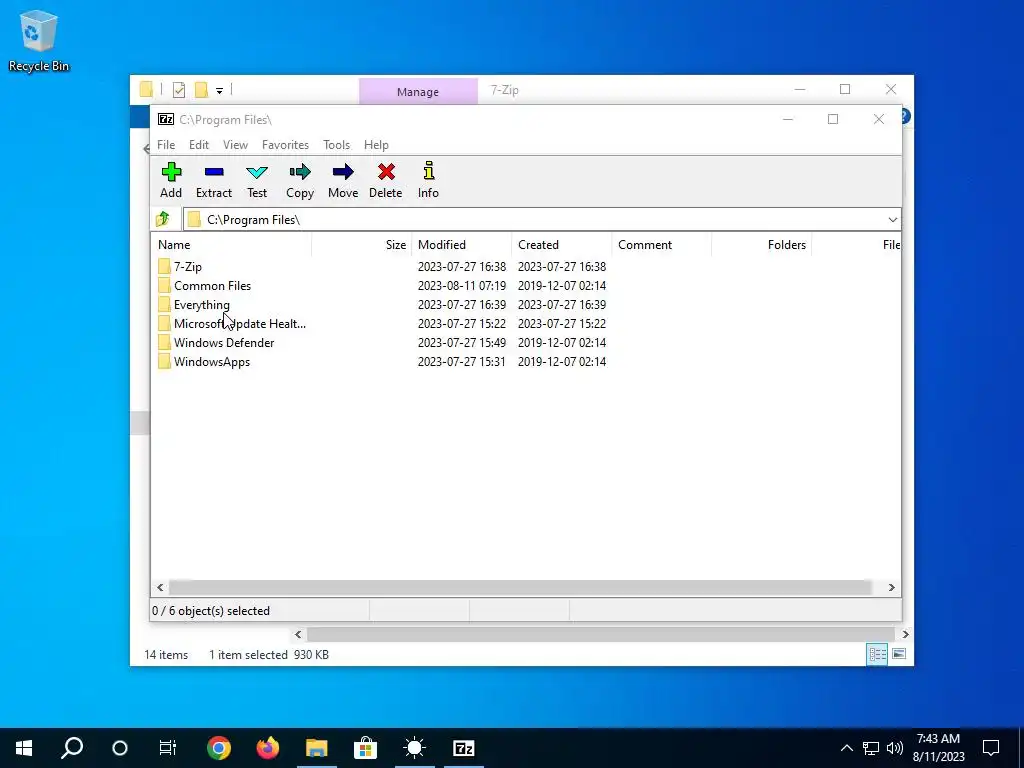This screenshot has height=768, width=1024.
Task: Go up one folder level icon
Action: click(163, 219)
